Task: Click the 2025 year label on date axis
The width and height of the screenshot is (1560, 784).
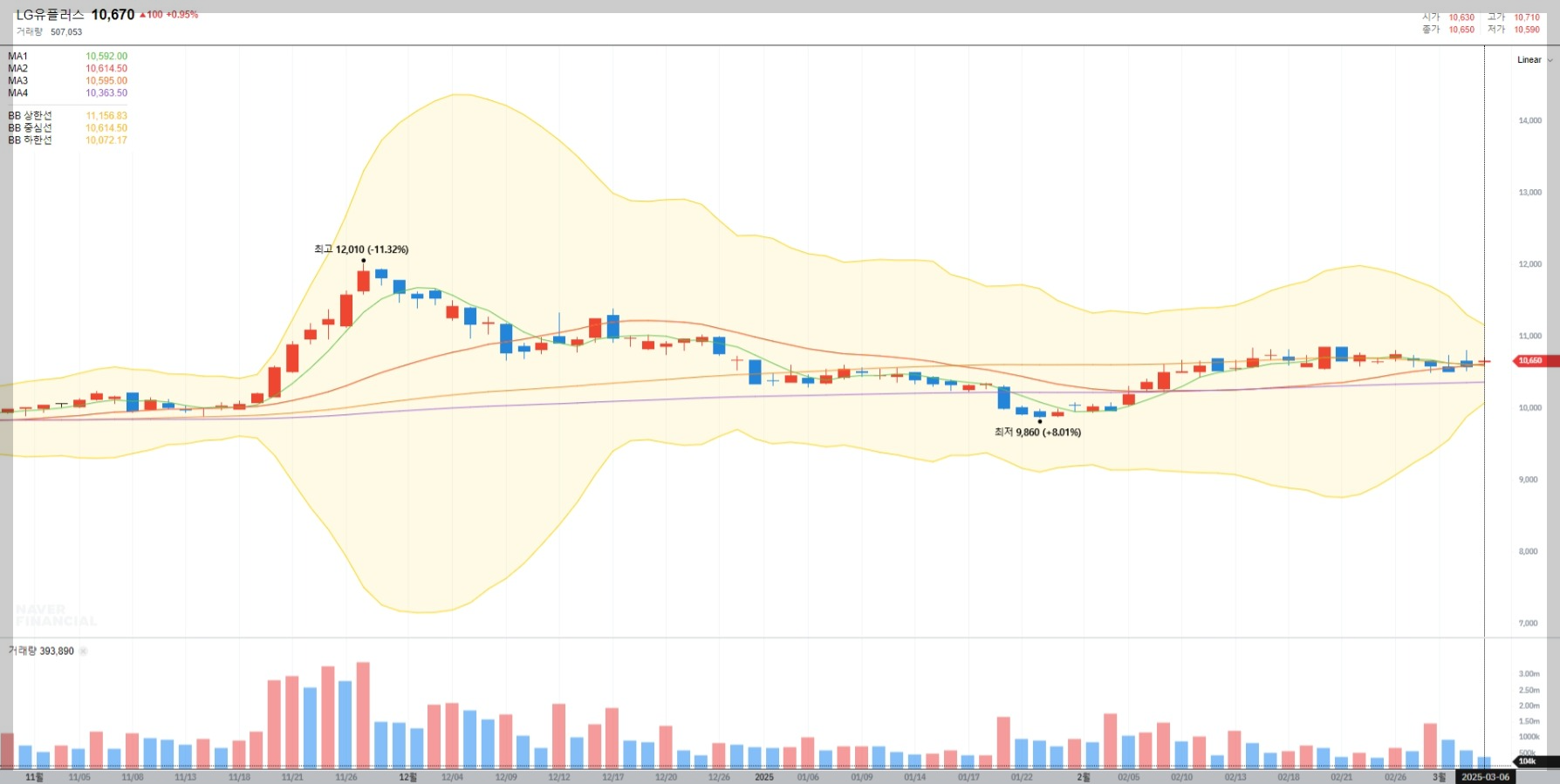Action: 764,777
